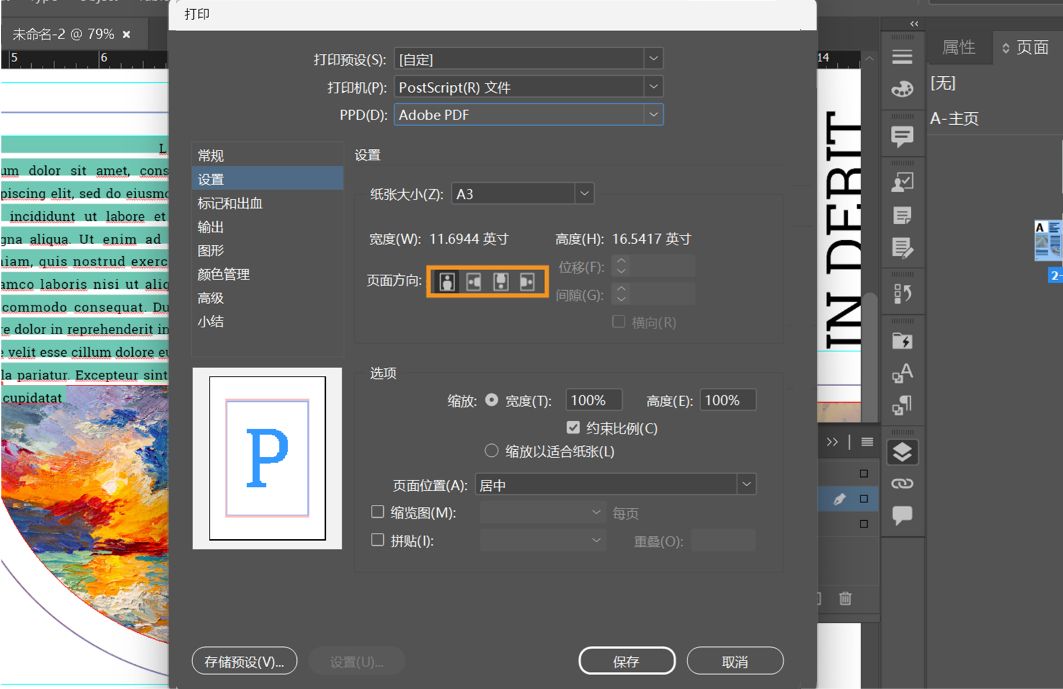
Task: Switch to the 属性 panel tab
Action: point(959,47)
